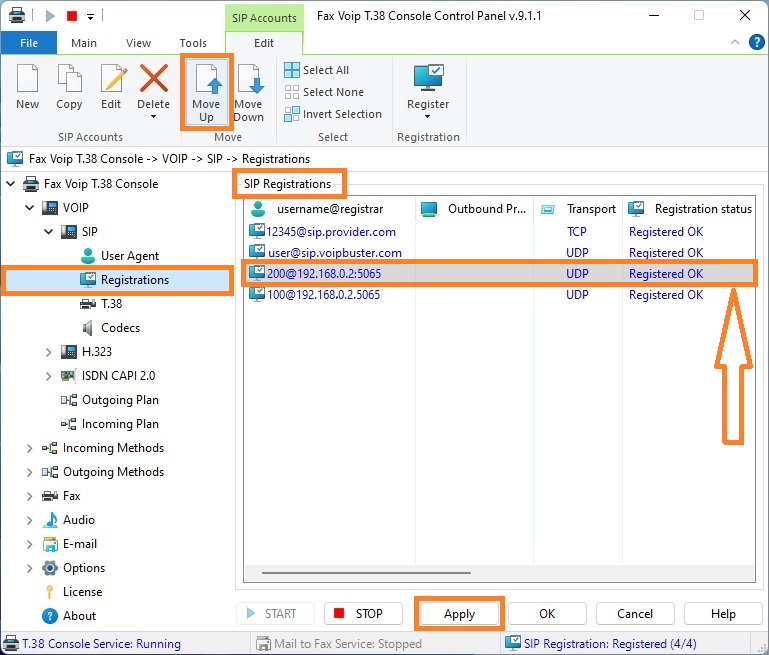Image resolution: width=769 pixels, height=655 pixels.
Task: Click the Apply button
Action: 460,614
